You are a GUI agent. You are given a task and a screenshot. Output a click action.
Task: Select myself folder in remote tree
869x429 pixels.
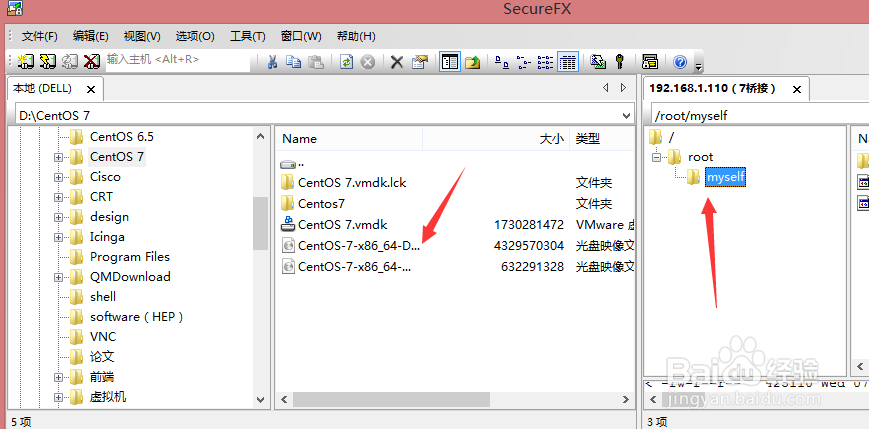tap(725, 177)
